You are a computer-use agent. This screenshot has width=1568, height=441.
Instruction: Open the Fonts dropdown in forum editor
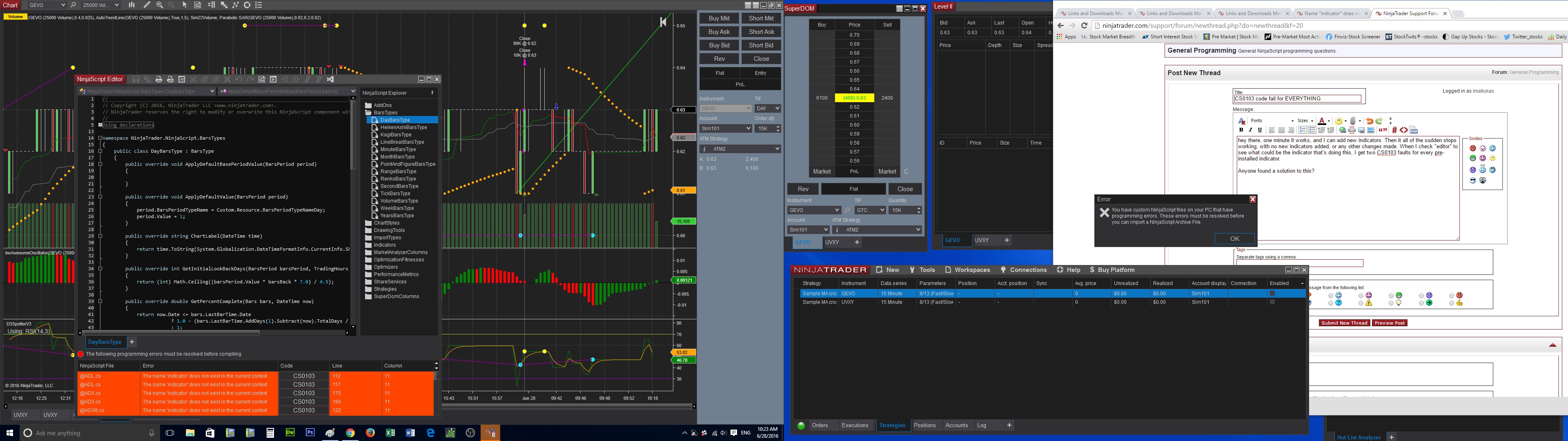(x=1272, y=120)
